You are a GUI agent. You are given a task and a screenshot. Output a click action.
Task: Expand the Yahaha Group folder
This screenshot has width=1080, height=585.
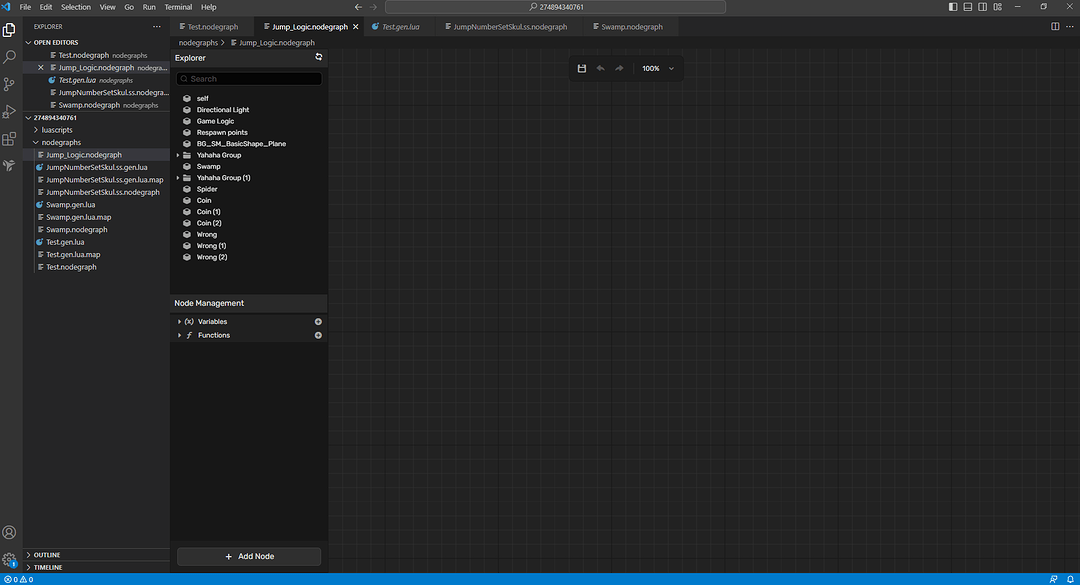(x=178, y=155)
